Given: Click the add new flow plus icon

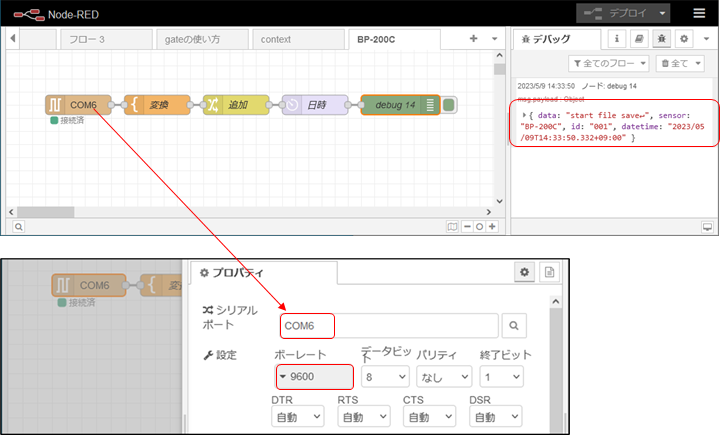Looking at the screenshot, I should (x=474, y=39).
